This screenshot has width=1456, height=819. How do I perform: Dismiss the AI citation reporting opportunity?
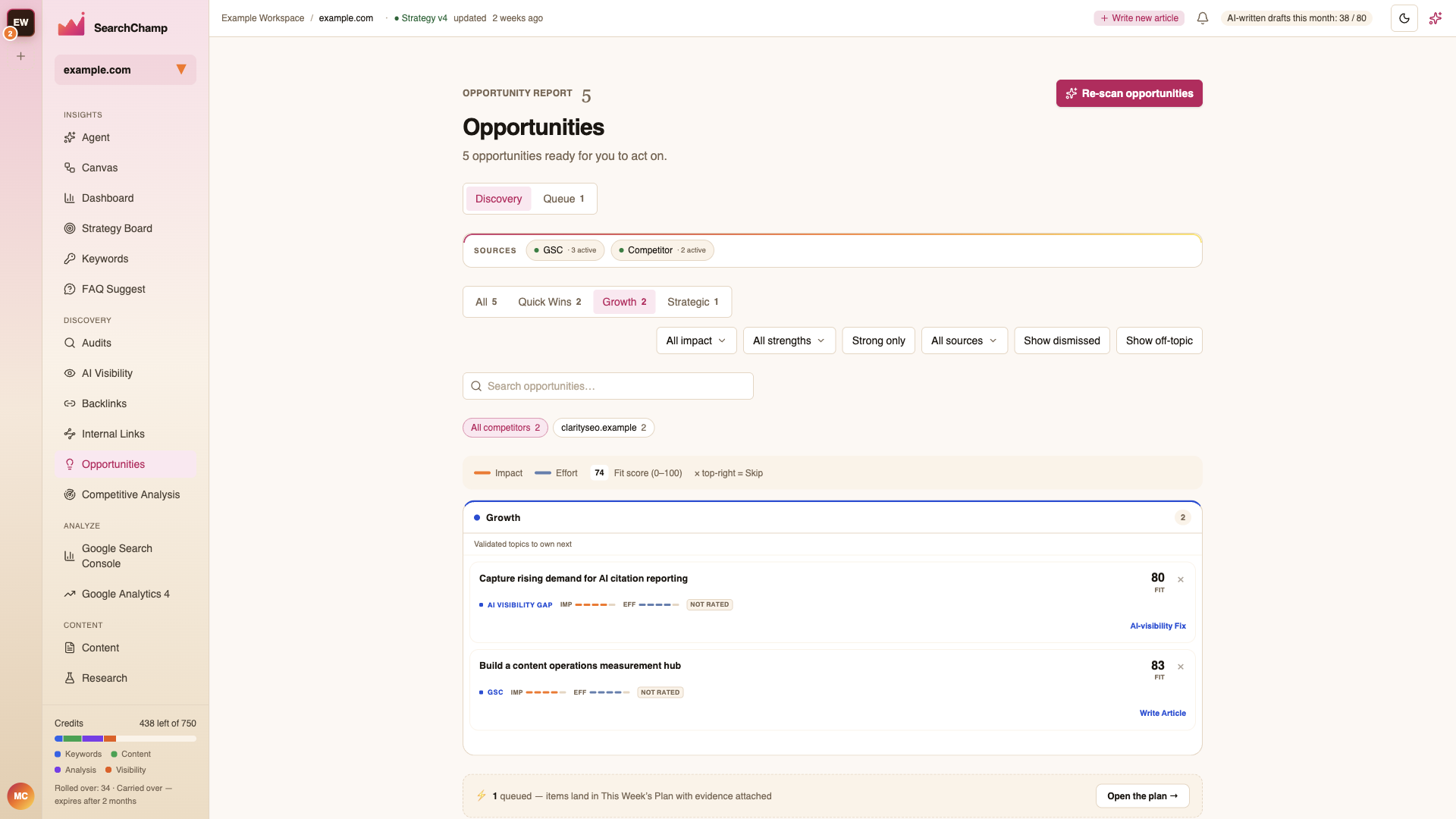click(1181, 579)
